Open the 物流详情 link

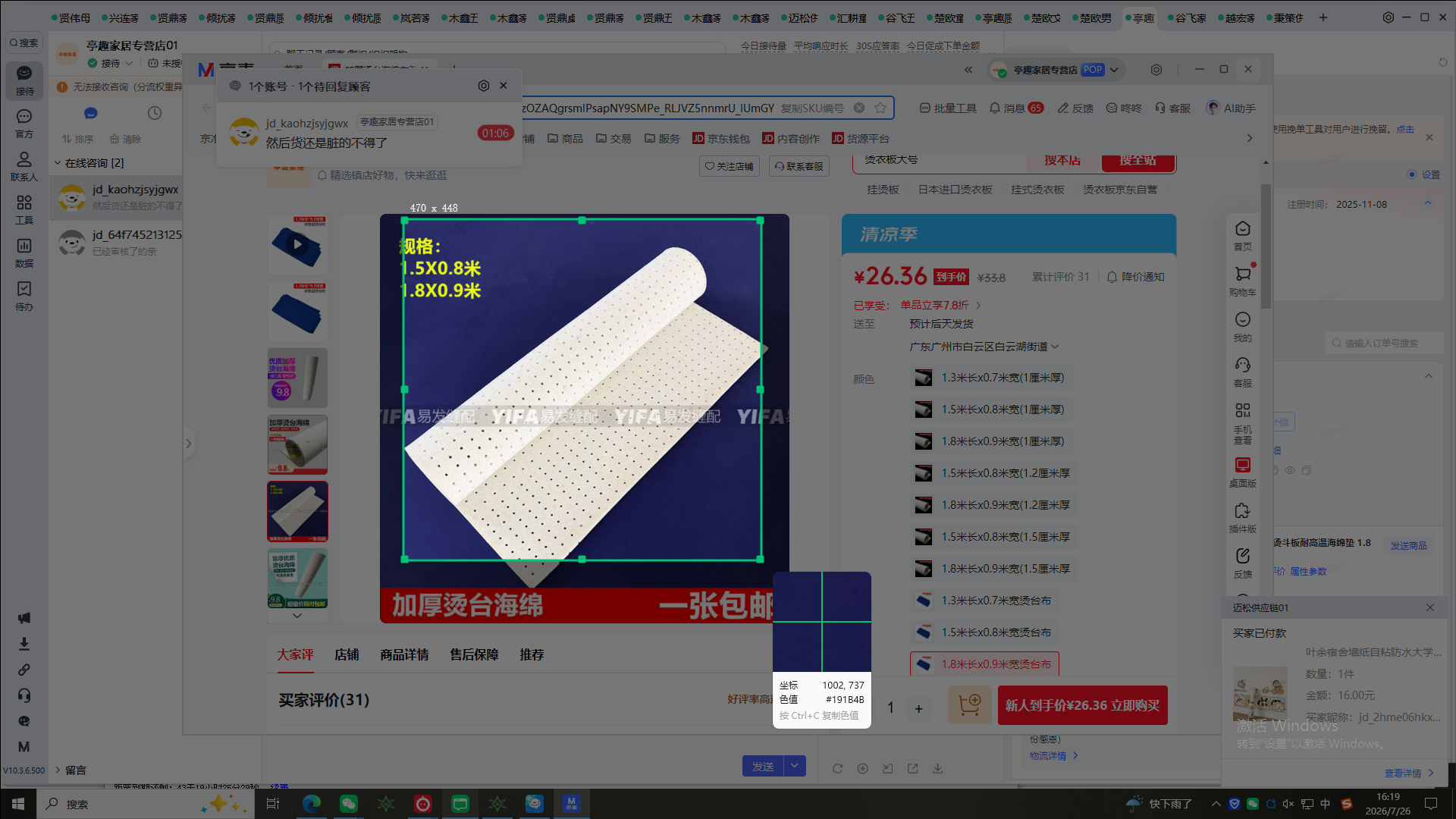tap(1053, 756)
